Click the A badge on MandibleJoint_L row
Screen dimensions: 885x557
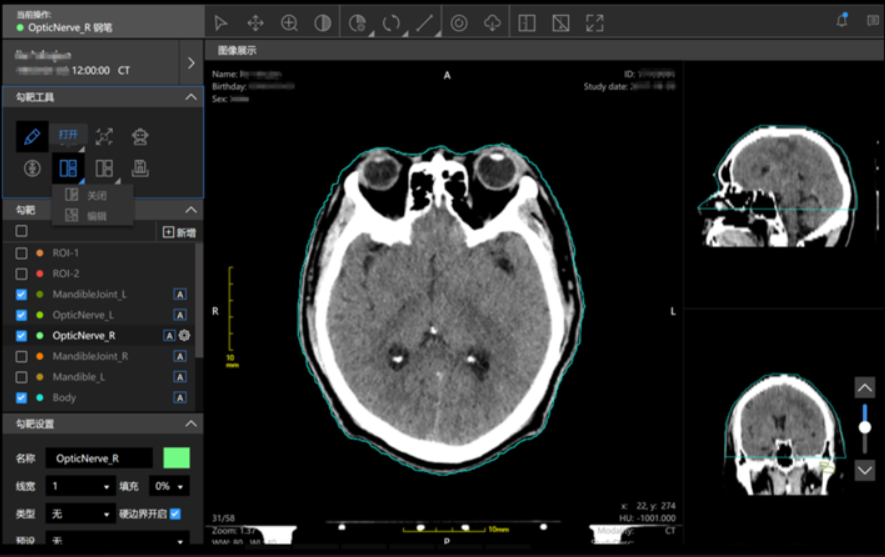point(179,295)
